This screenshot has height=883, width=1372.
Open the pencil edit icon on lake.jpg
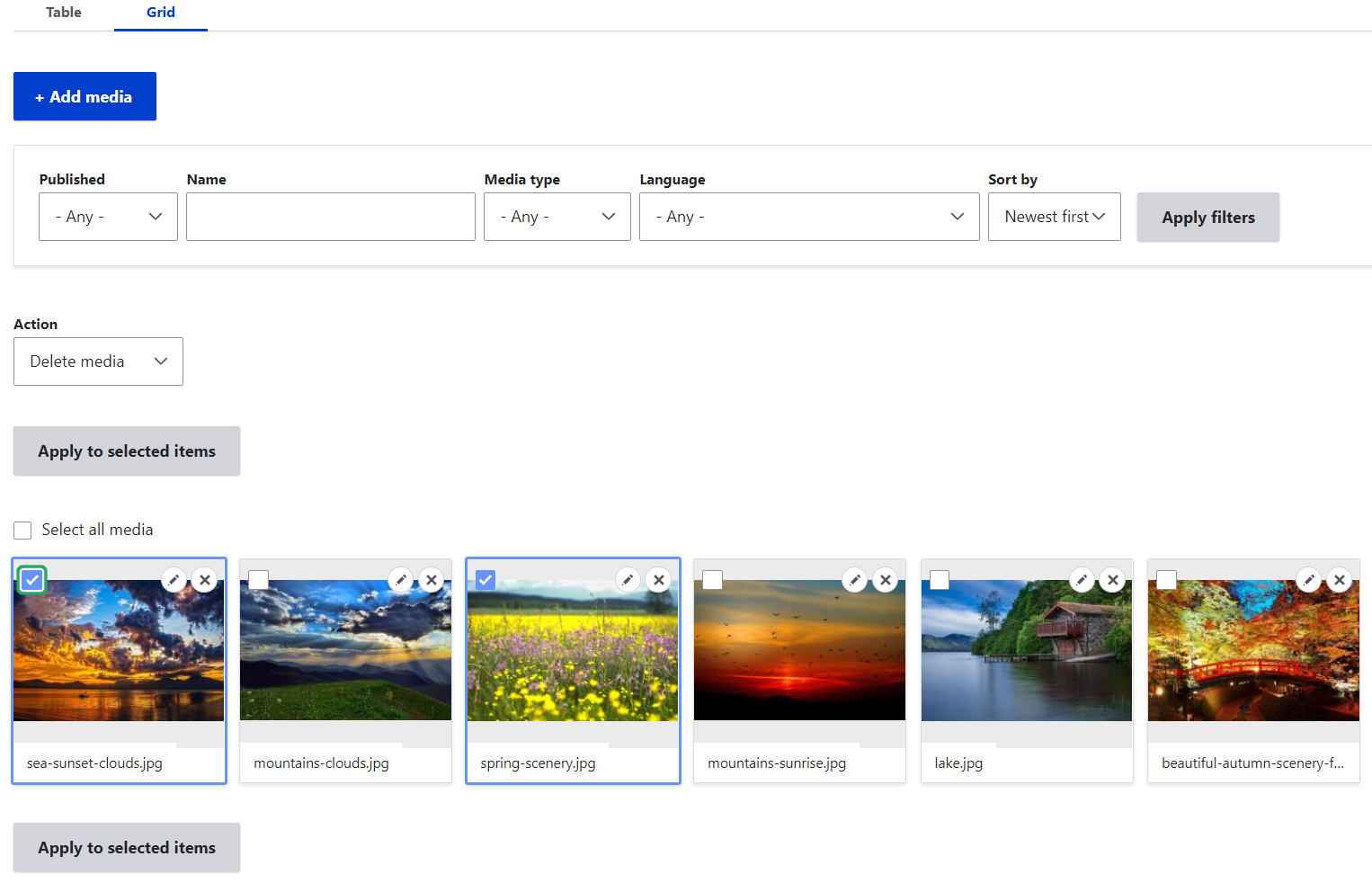[1082, 580]
